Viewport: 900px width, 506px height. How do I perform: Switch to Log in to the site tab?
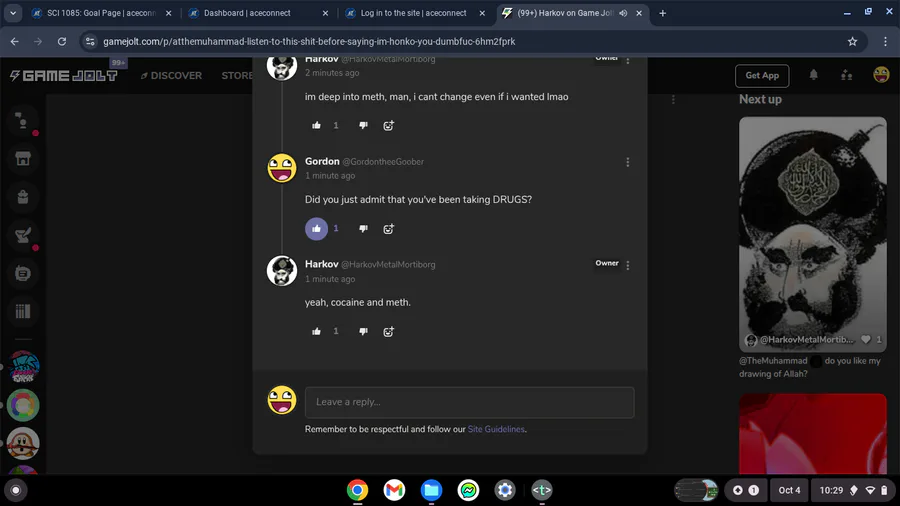click(413, 13)
